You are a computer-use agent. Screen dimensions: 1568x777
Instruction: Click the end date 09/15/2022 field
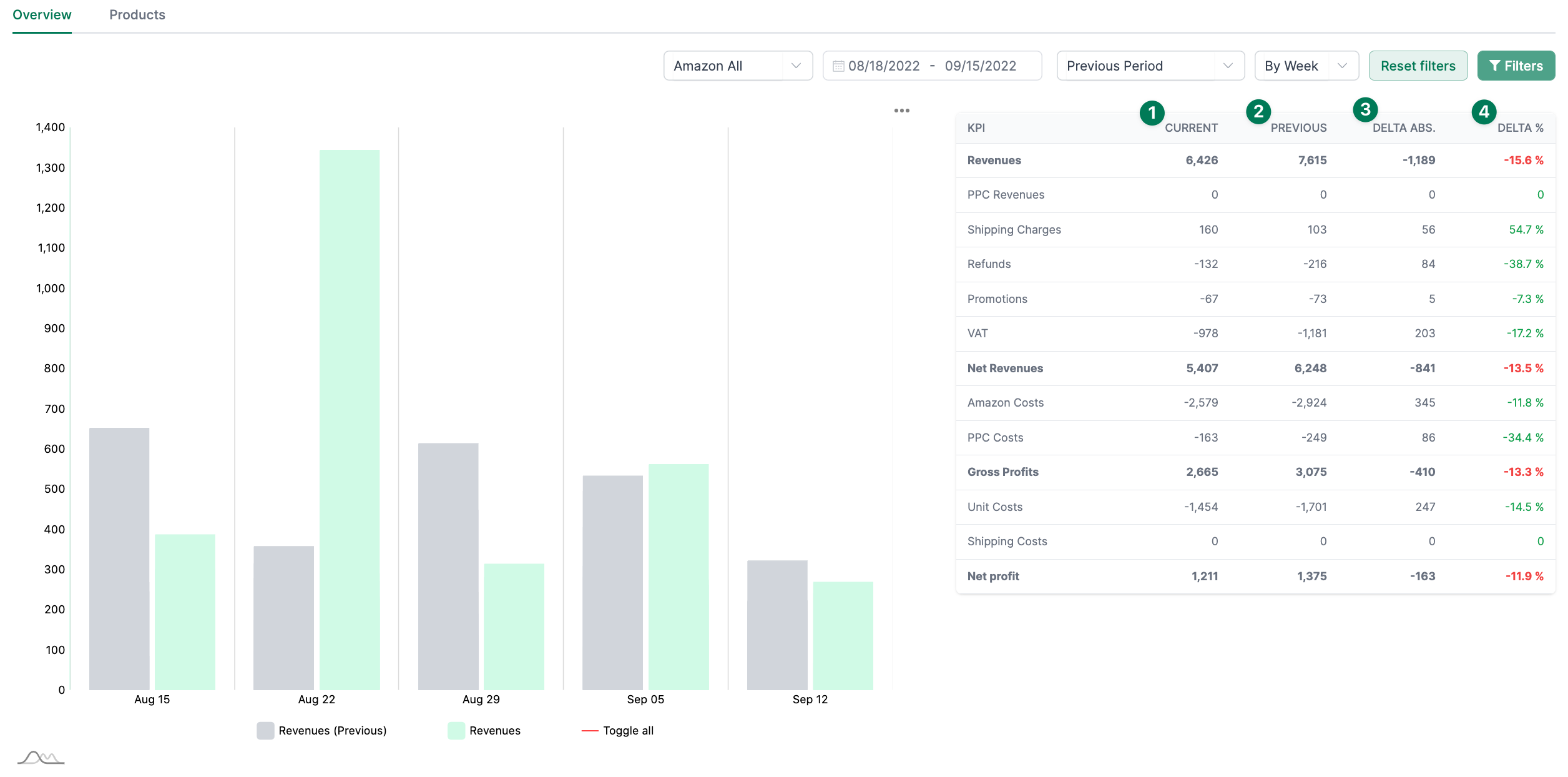pyautogui.click(x=980, y=66)
